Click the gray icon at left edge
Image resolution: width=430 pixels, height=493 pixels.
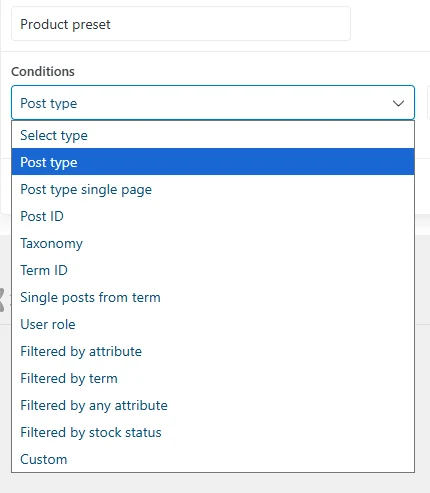2,300
